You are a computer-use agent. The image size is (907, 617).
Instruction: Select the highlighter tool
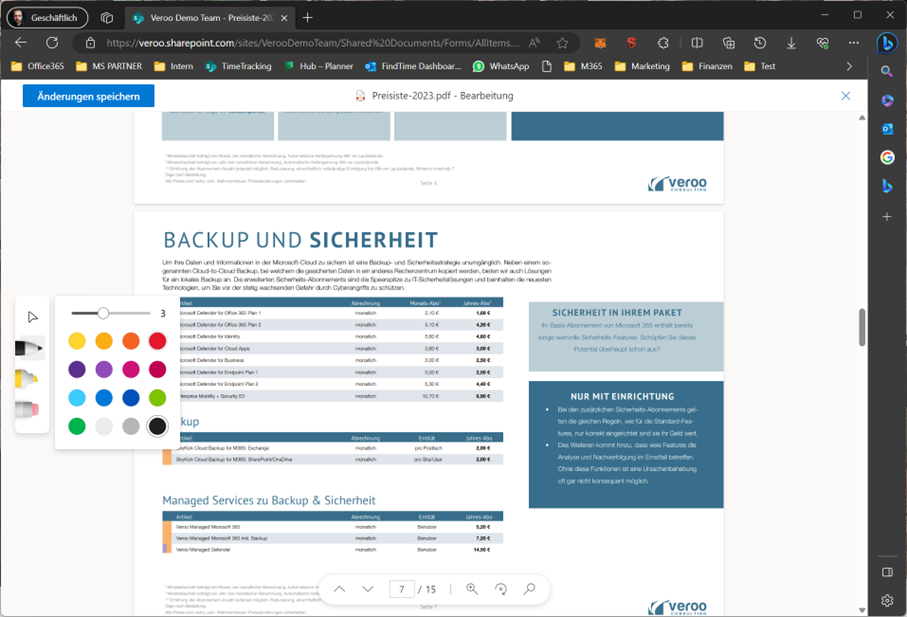coord(30,378)
